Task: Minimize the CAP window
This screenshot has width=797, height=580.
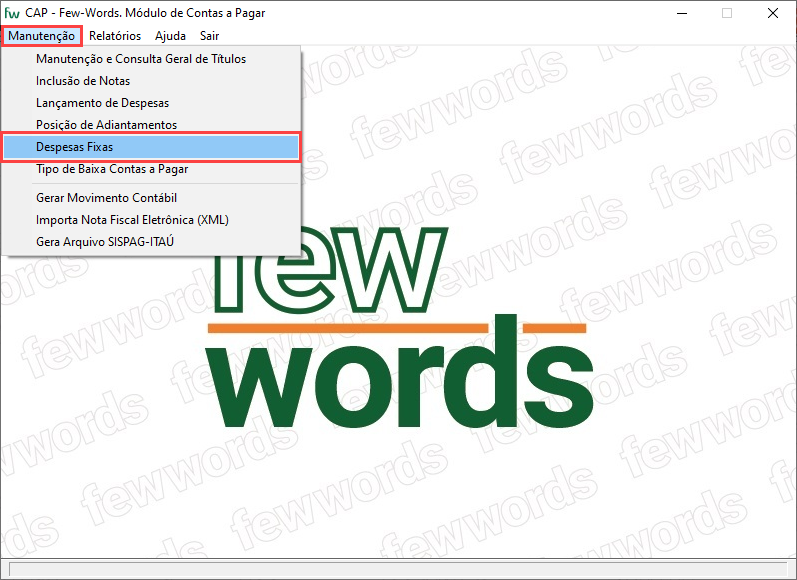Action: [682, 13]
